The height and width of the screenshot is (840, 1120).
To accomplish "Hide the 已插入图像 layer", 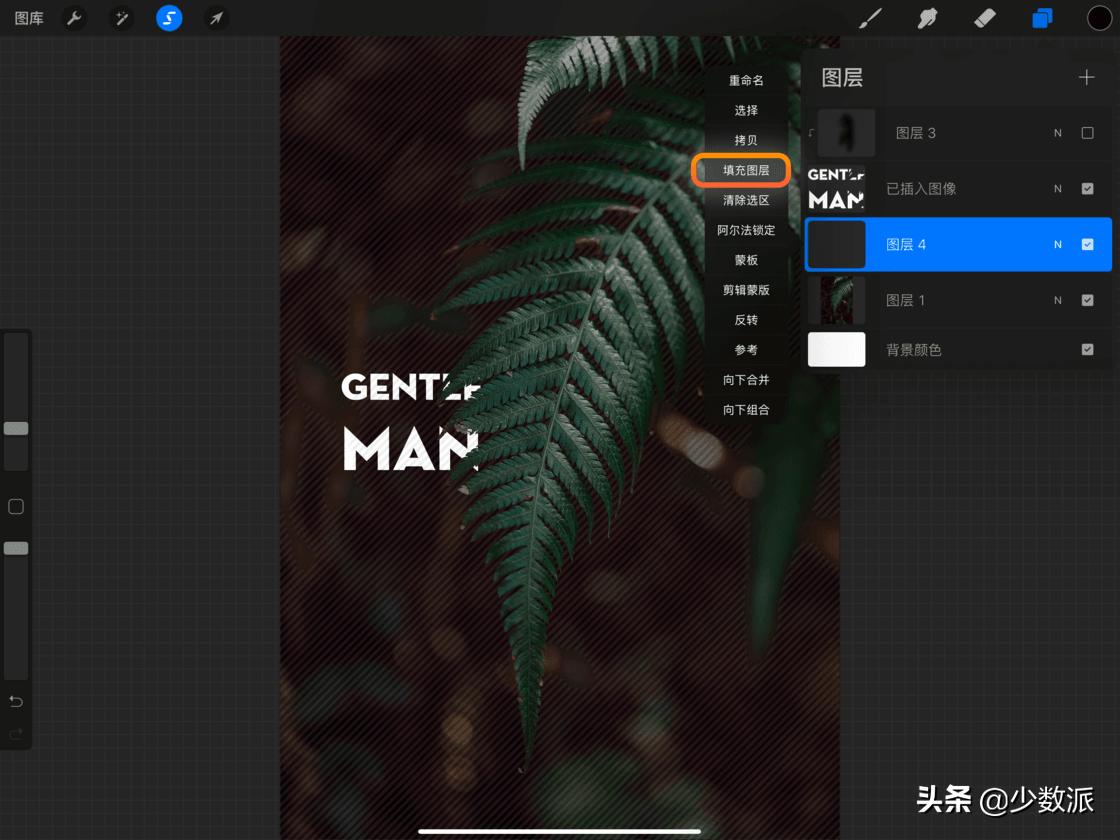I will (1087, 189).
